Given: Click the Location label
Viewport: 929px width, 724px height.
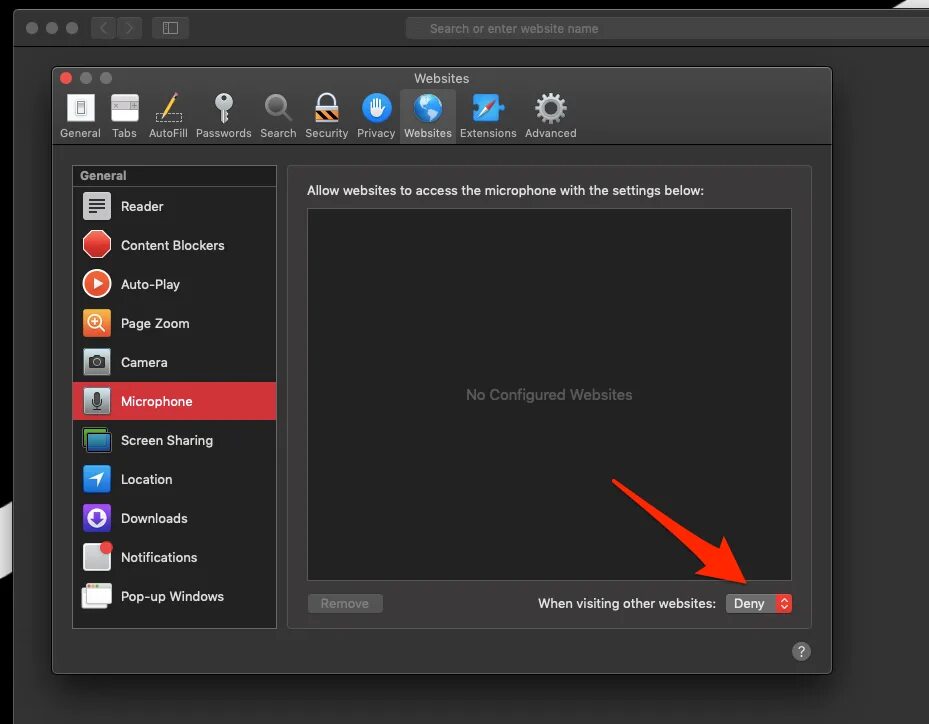Looking at the screenshot, I should [146, 479].
